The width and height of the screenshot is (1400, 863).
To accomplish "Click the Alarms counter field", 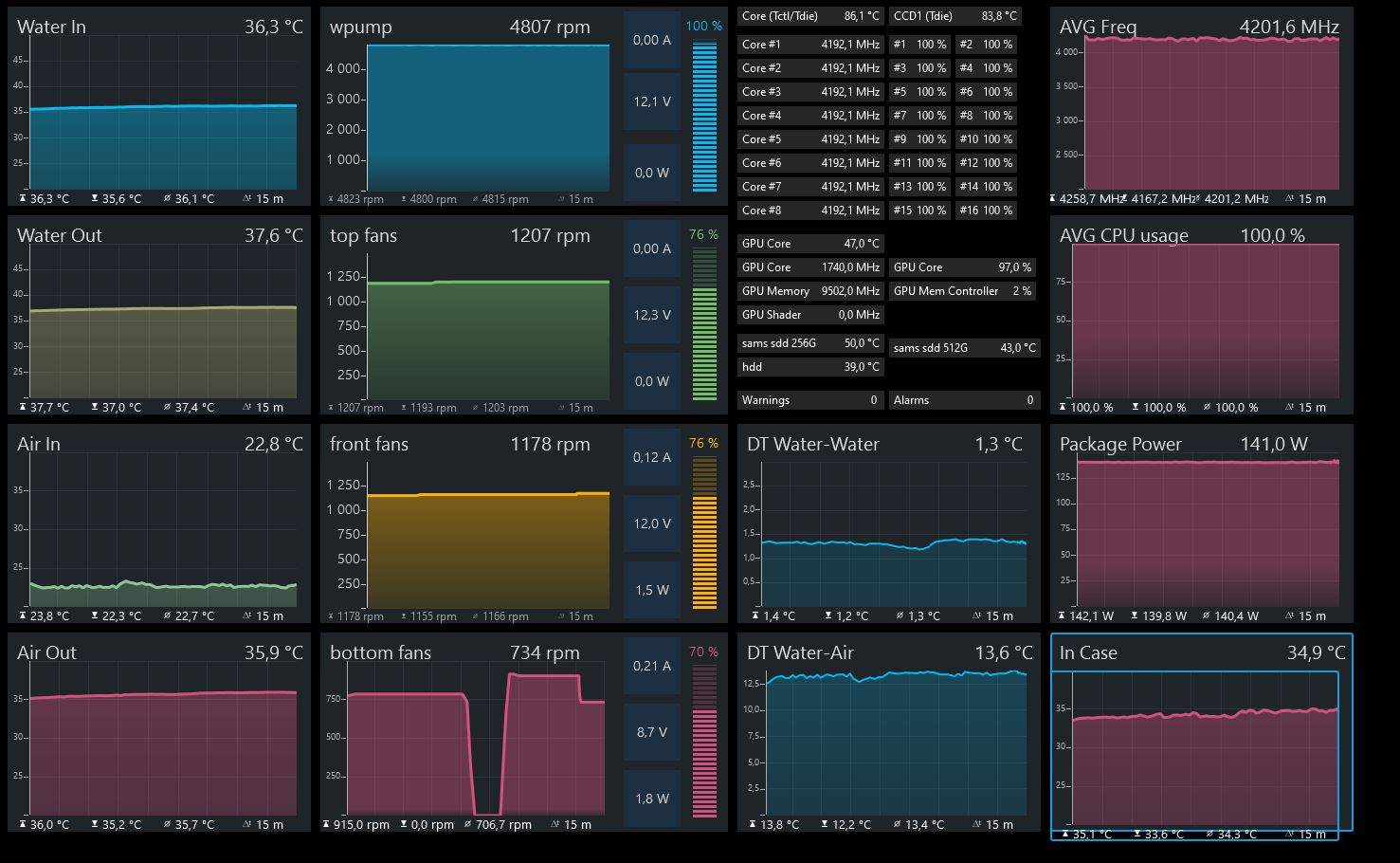I will pyautogui.click(x=964, y=400).
